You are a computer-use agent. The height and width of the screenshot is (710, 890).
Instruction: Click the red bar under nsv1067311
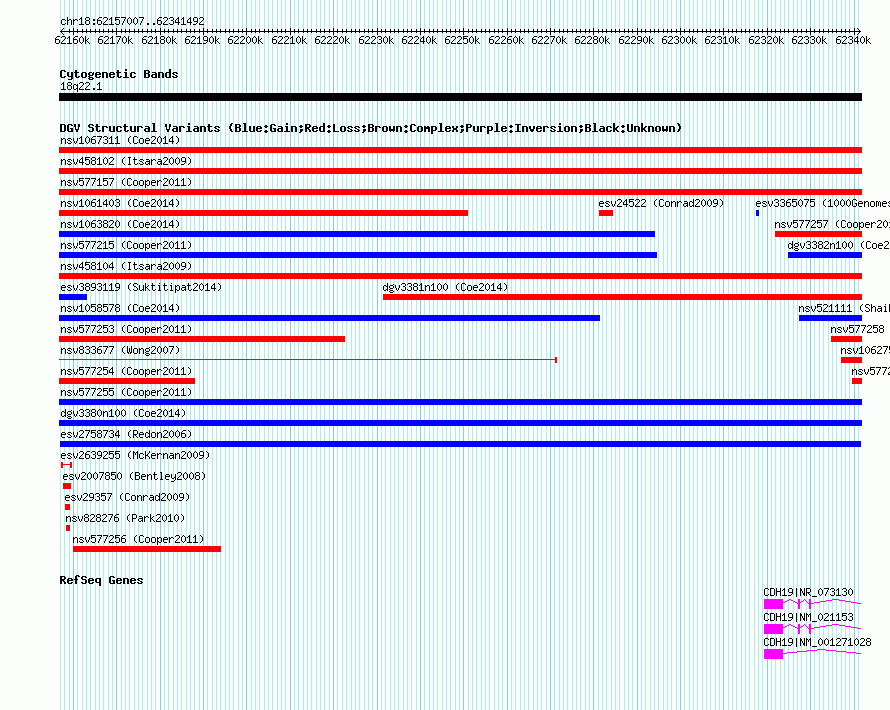(460, 150)
